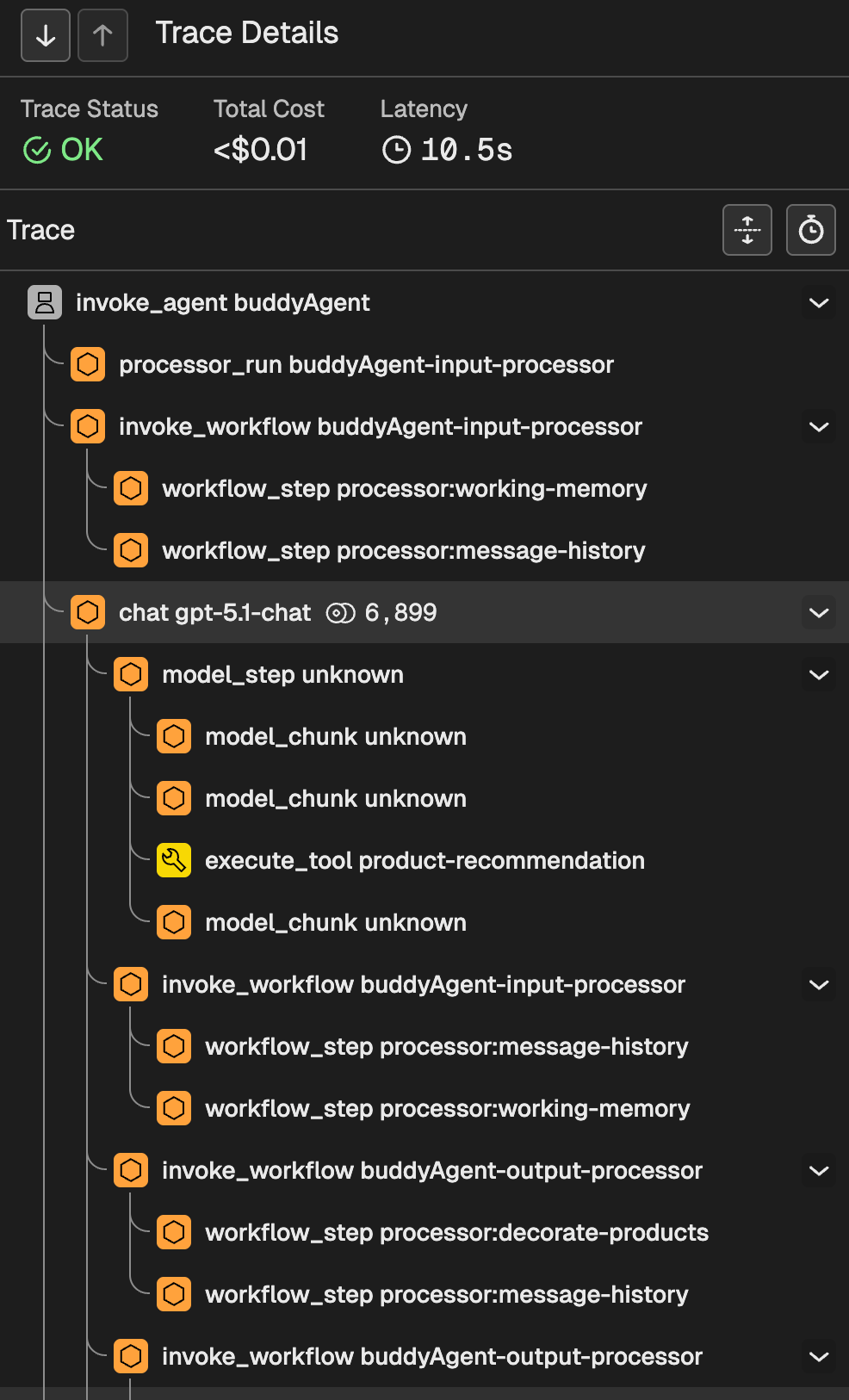Click the token count icon beside 6,899
Screen dimensions: 849x1400
pyautogui.click(x=340, y=613)
